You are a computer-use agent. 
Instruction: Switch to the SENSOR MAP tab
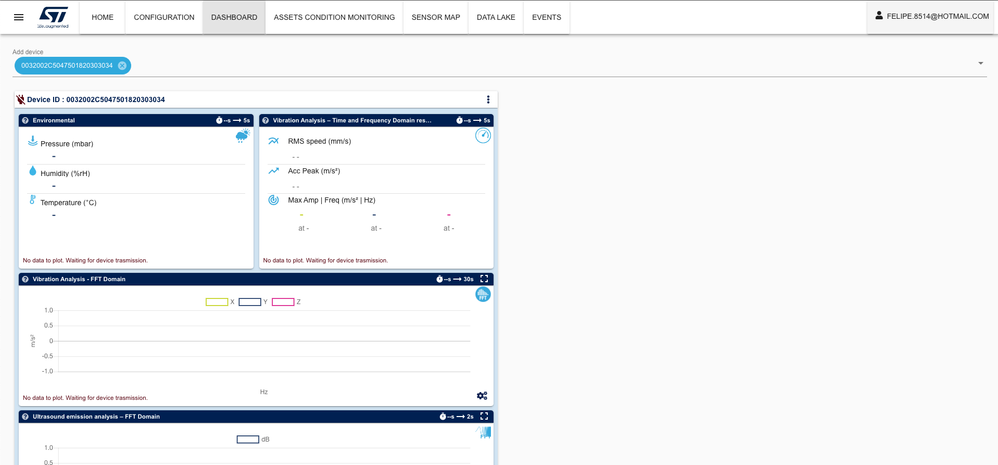436,17
